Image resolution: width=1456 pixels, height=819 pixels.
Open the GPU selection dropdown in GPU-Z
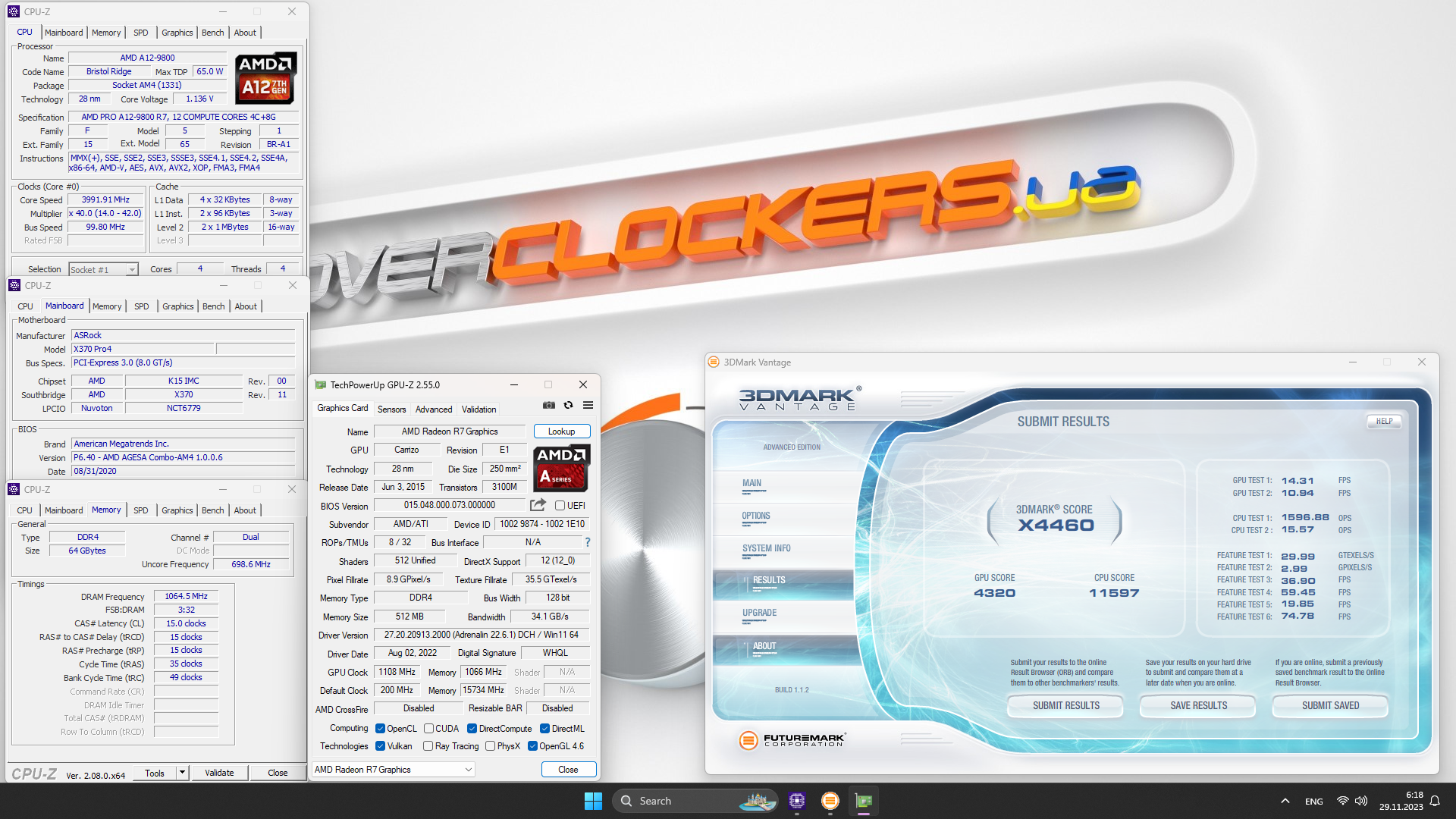pos(393,769)
